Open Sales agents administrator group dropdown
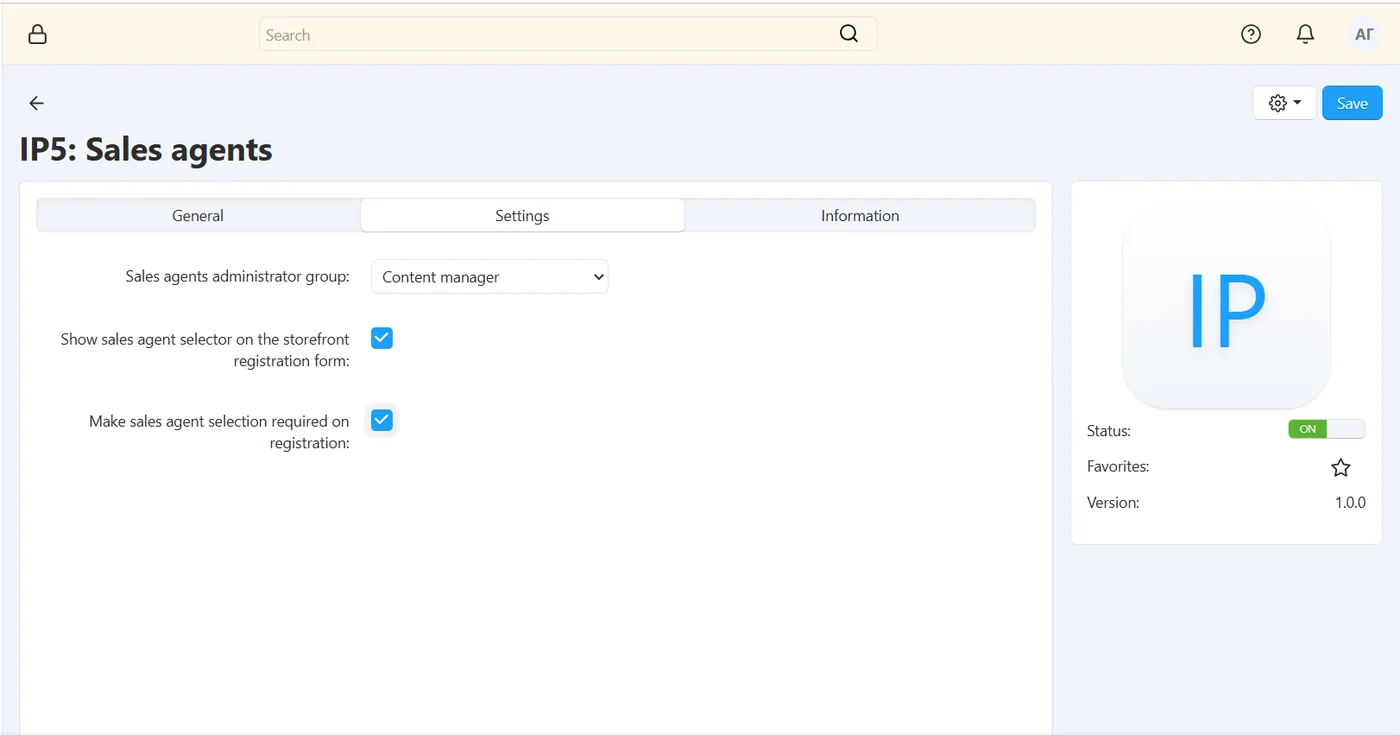The height and width of the screenshot is (735, 1400). coord(489,277)
